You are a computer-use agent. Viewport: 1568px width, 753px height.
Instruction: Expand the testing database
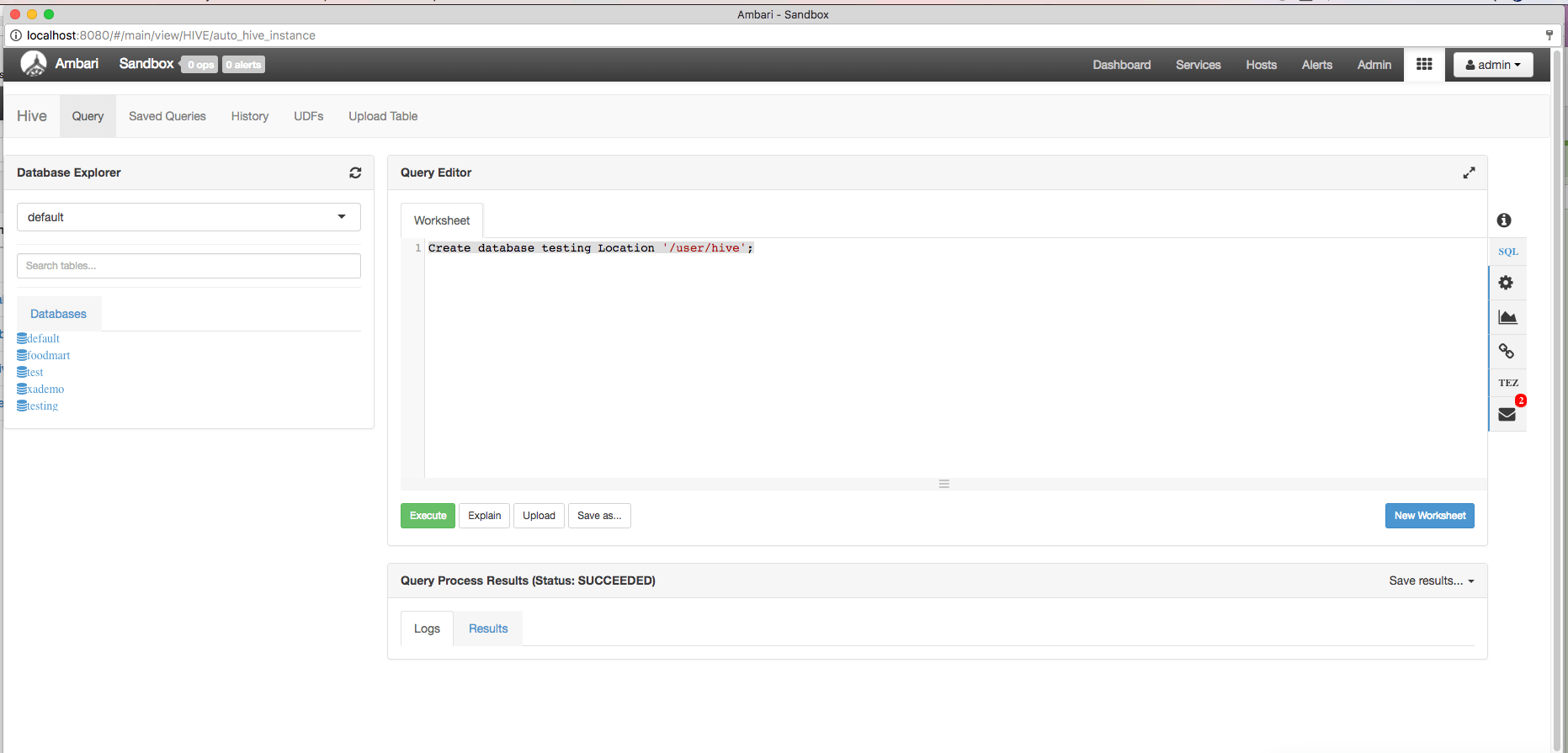pos(38,406)
